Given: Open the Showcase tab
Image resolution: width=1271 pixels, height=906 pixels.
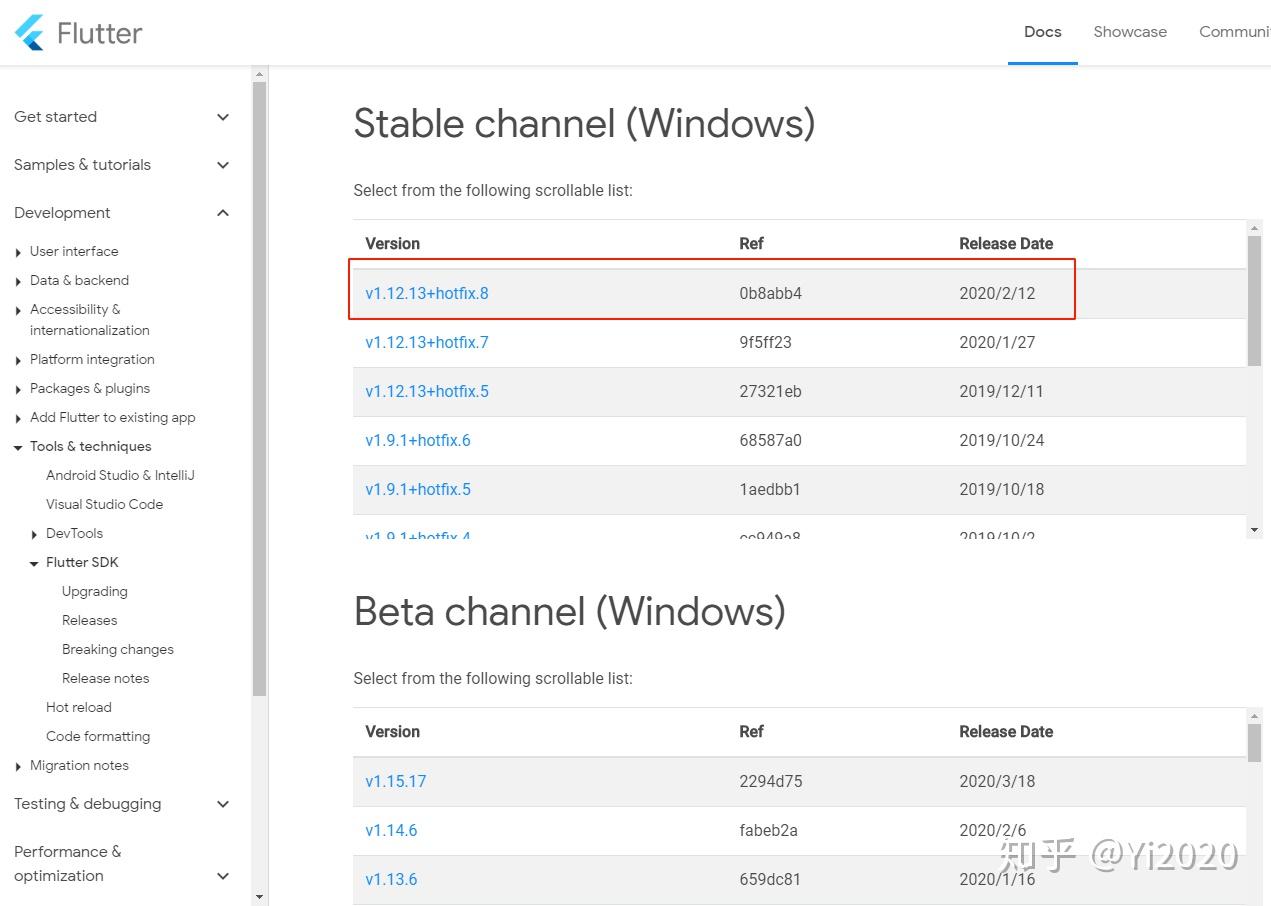Looking at the screenshot, I should [x=1130, y=32].
